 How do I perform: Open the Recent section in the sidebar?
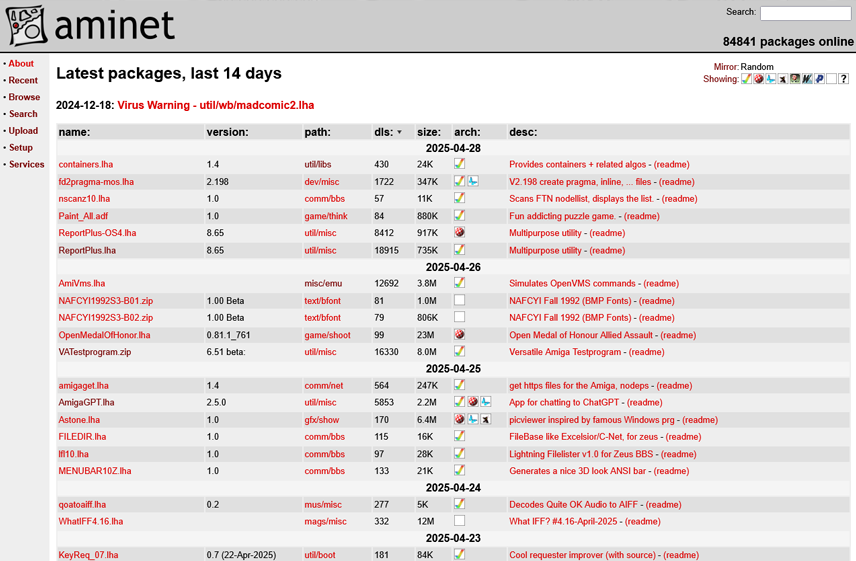(23, 80)
